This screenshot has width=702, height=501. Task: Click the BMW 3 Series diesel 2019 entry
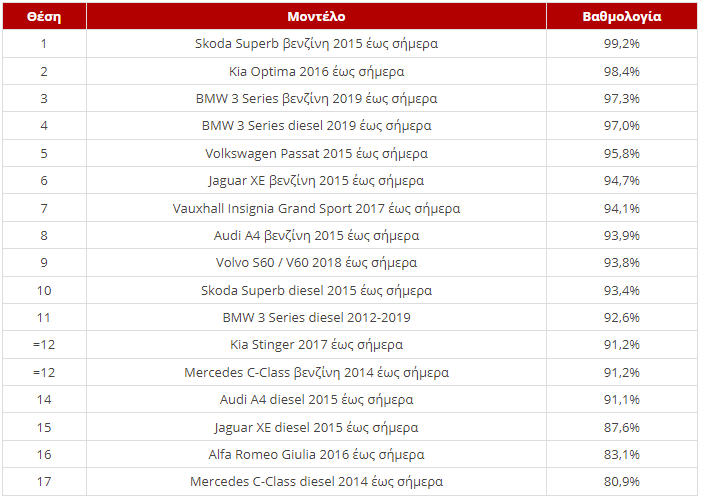pos(316,126)
